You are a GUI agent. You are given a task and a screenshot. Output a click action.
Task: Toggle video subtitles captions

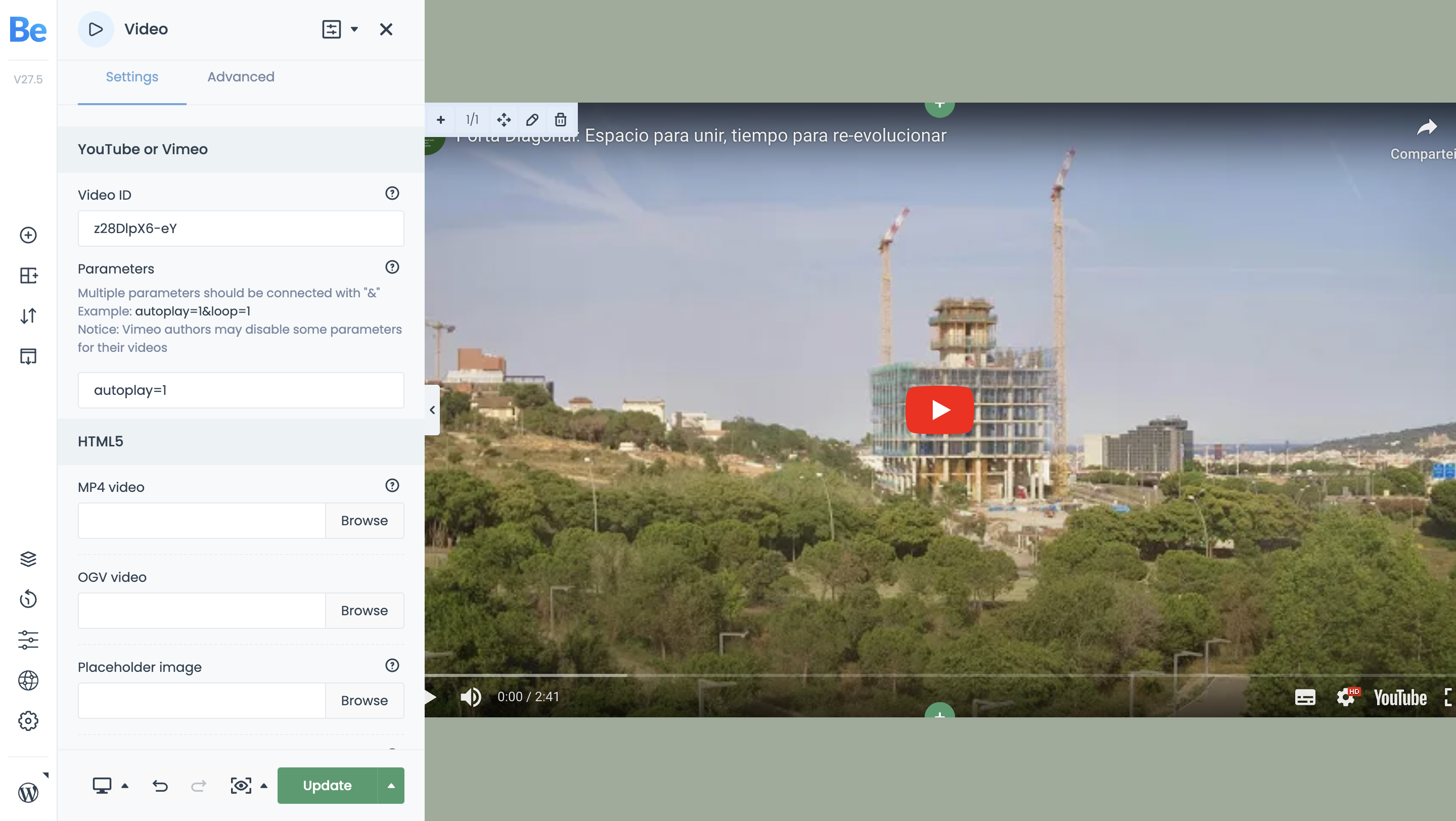(1305, 697)
